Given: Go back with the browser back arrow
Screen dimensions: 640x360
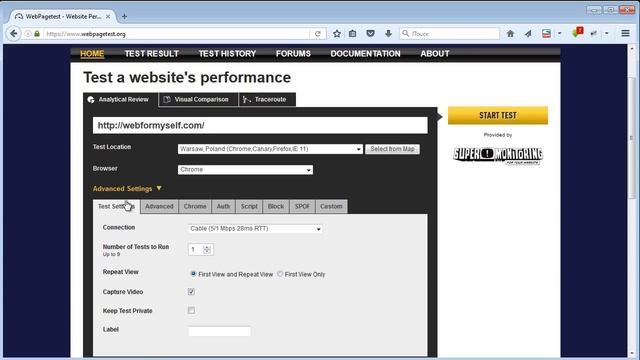Looking at the screenshot, I should click(x=13, y=33).
